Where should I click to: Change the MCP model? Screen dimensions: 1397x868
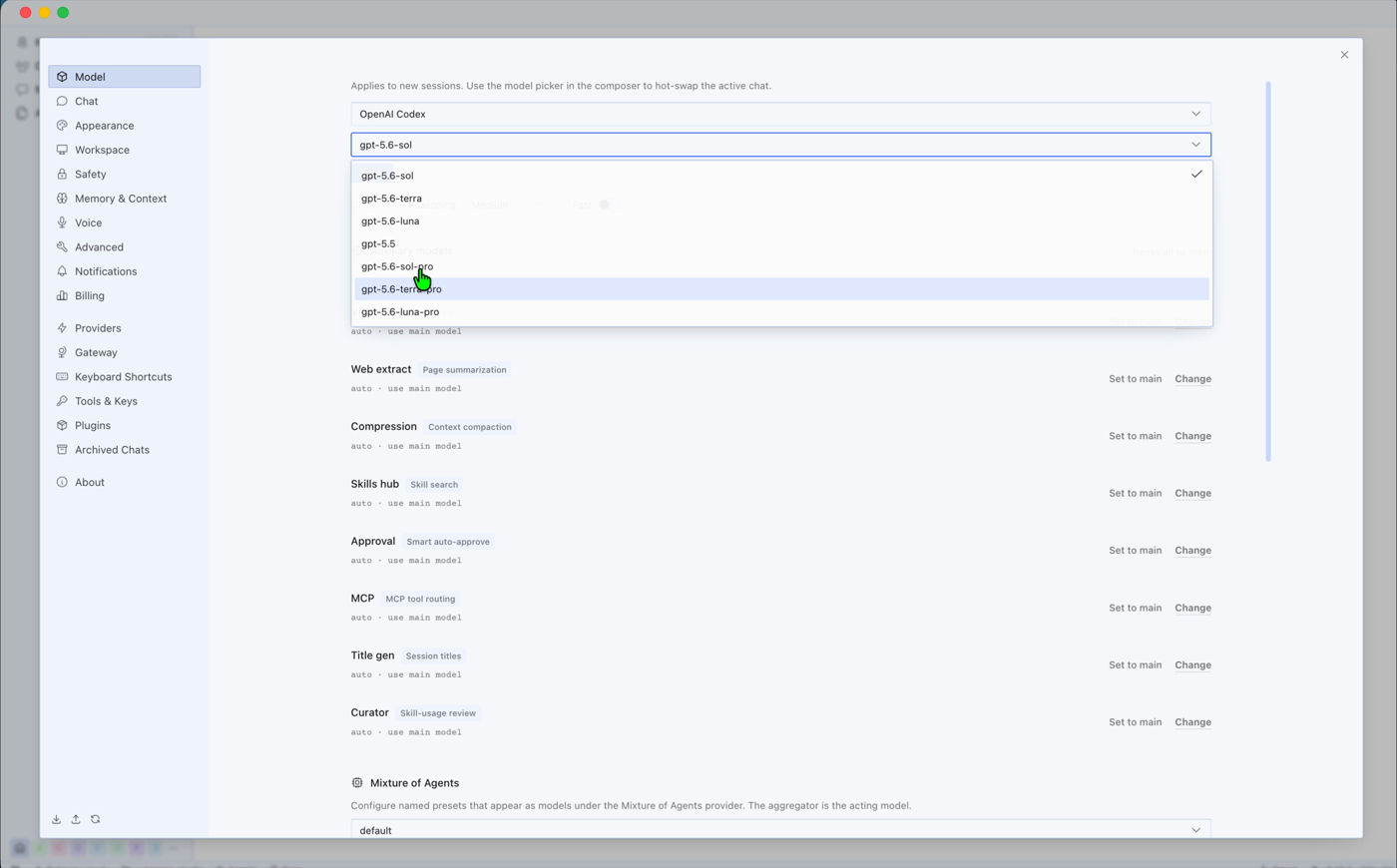pyautogui.click(x=1192, y=608)
